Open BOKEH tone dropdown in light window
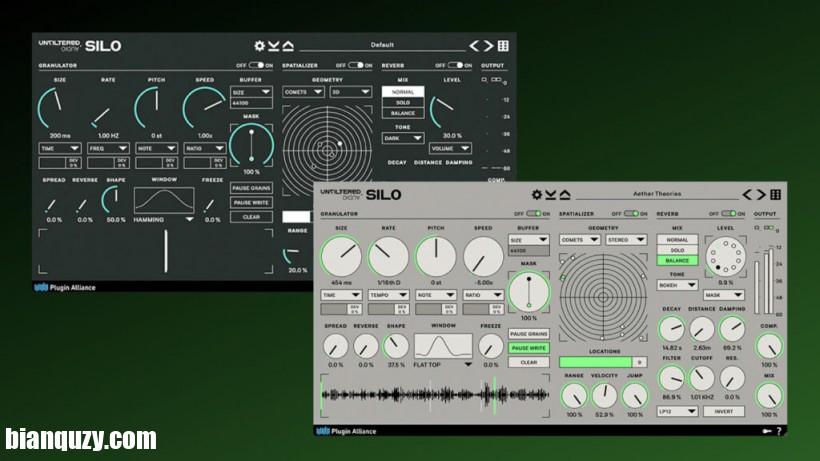The width and height of the screenshot is (820, 461). 677,285
